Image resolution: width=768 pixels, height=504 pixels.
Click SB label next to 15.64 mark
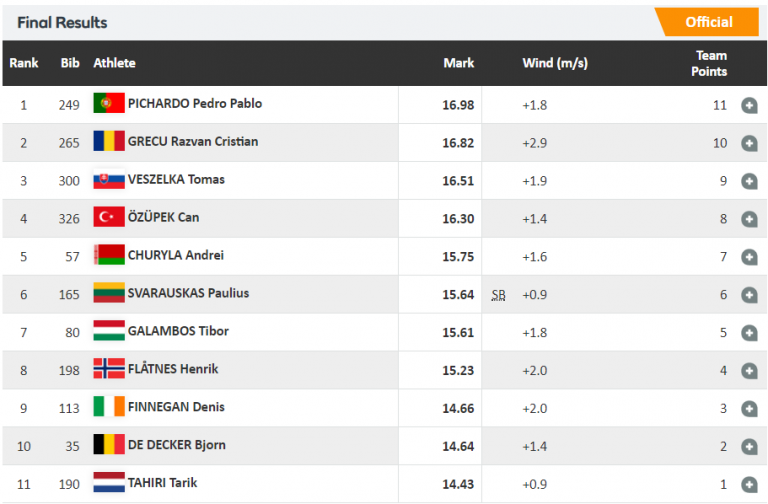pyautogui.click(x=498, y=295)
